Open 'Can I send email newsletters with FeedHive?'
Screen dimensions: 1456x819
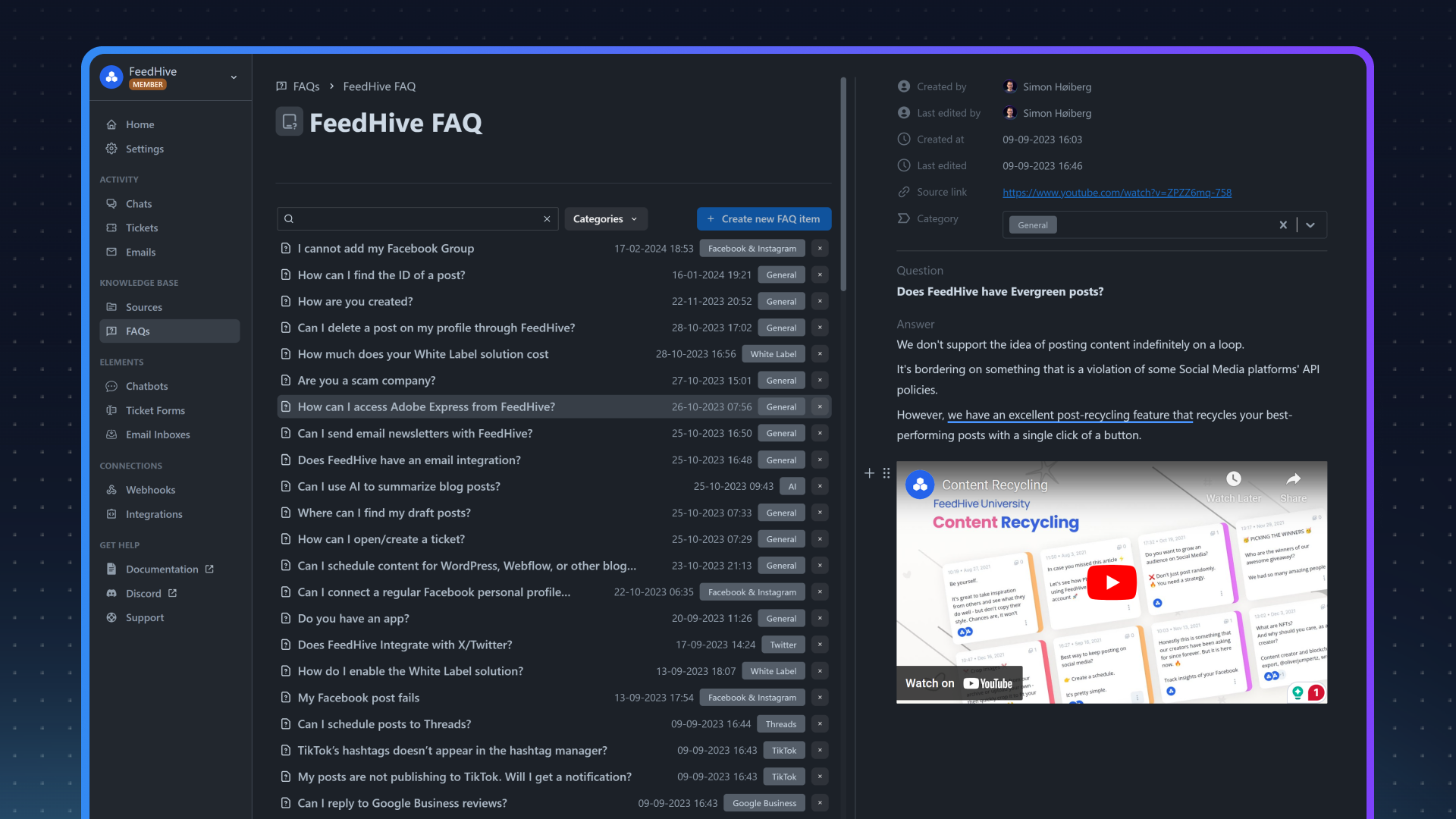pos(415,433)
